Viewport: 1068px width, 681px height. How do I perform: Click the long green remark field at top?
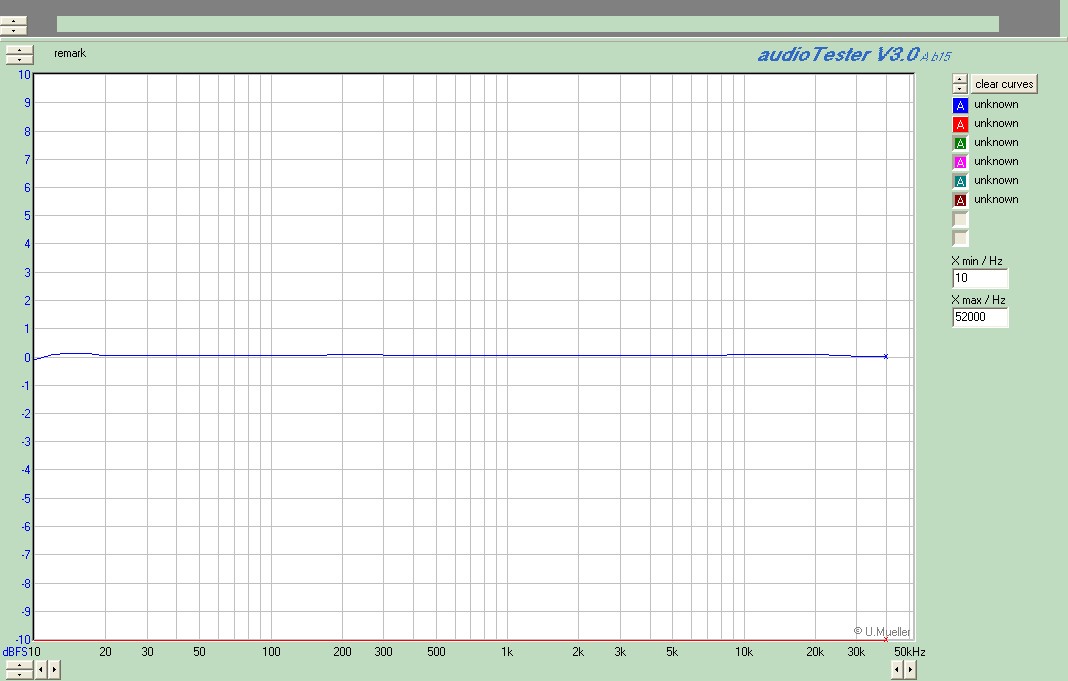(x=528, y=25)
